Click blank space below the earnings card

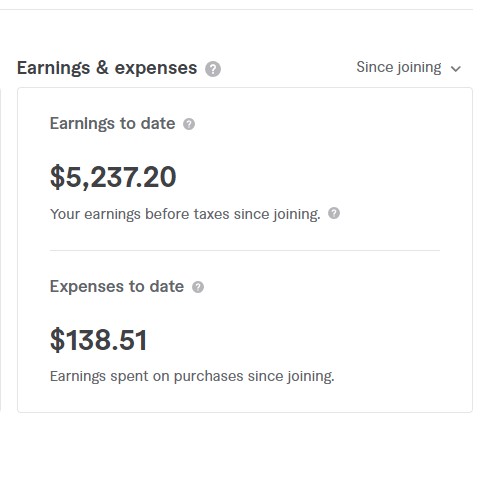click(245, 445)
